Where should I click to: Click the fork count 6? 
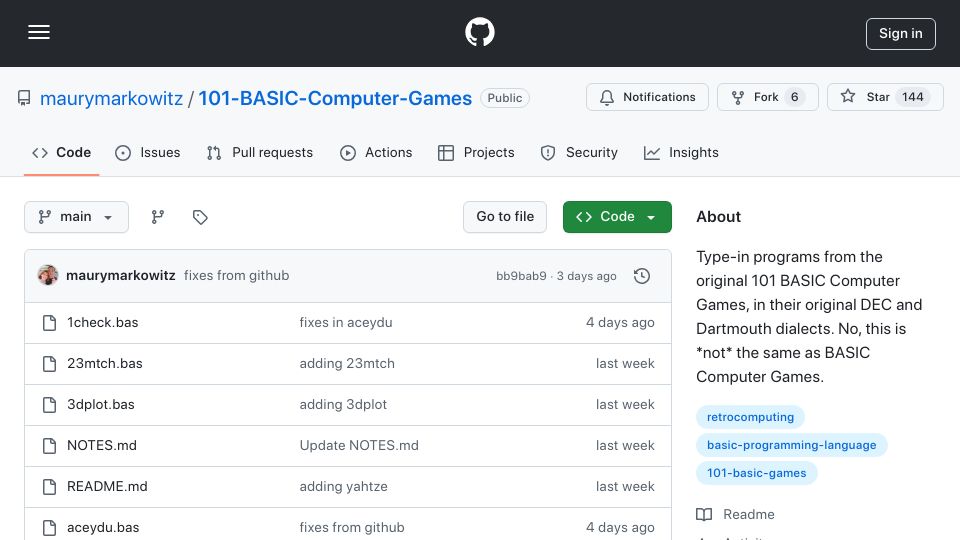(x=794, y=97)
